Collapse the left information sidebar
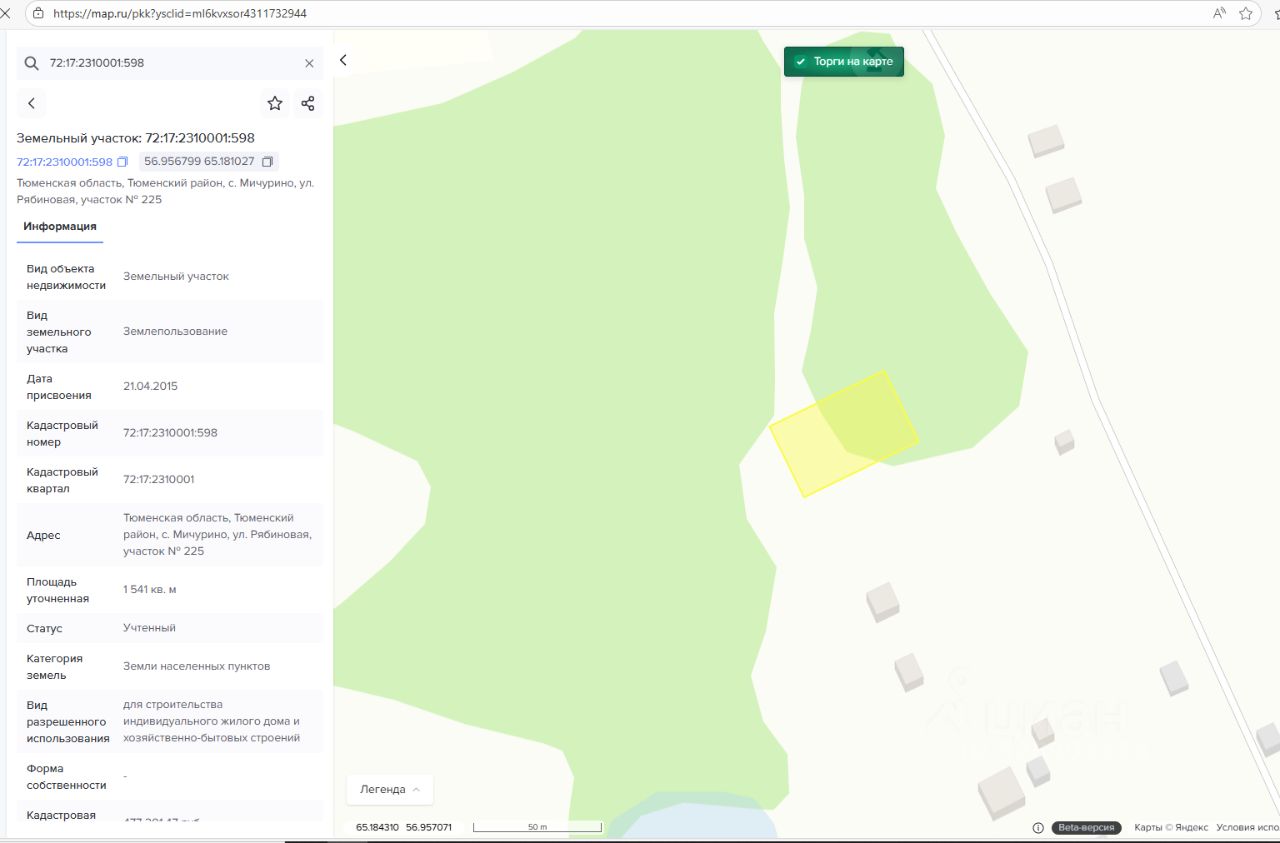 pyautogui.click(x=343, y=60)
